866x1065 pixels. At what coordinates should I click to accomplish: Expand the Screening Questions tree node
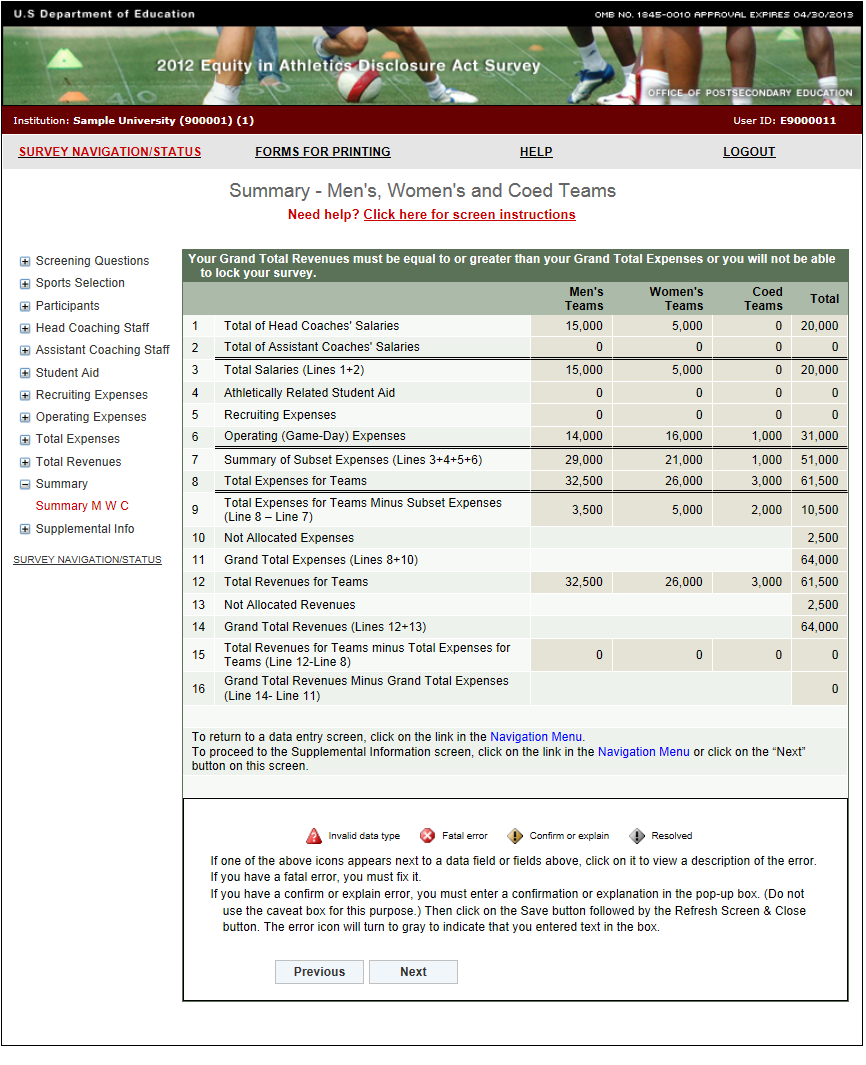25,261
